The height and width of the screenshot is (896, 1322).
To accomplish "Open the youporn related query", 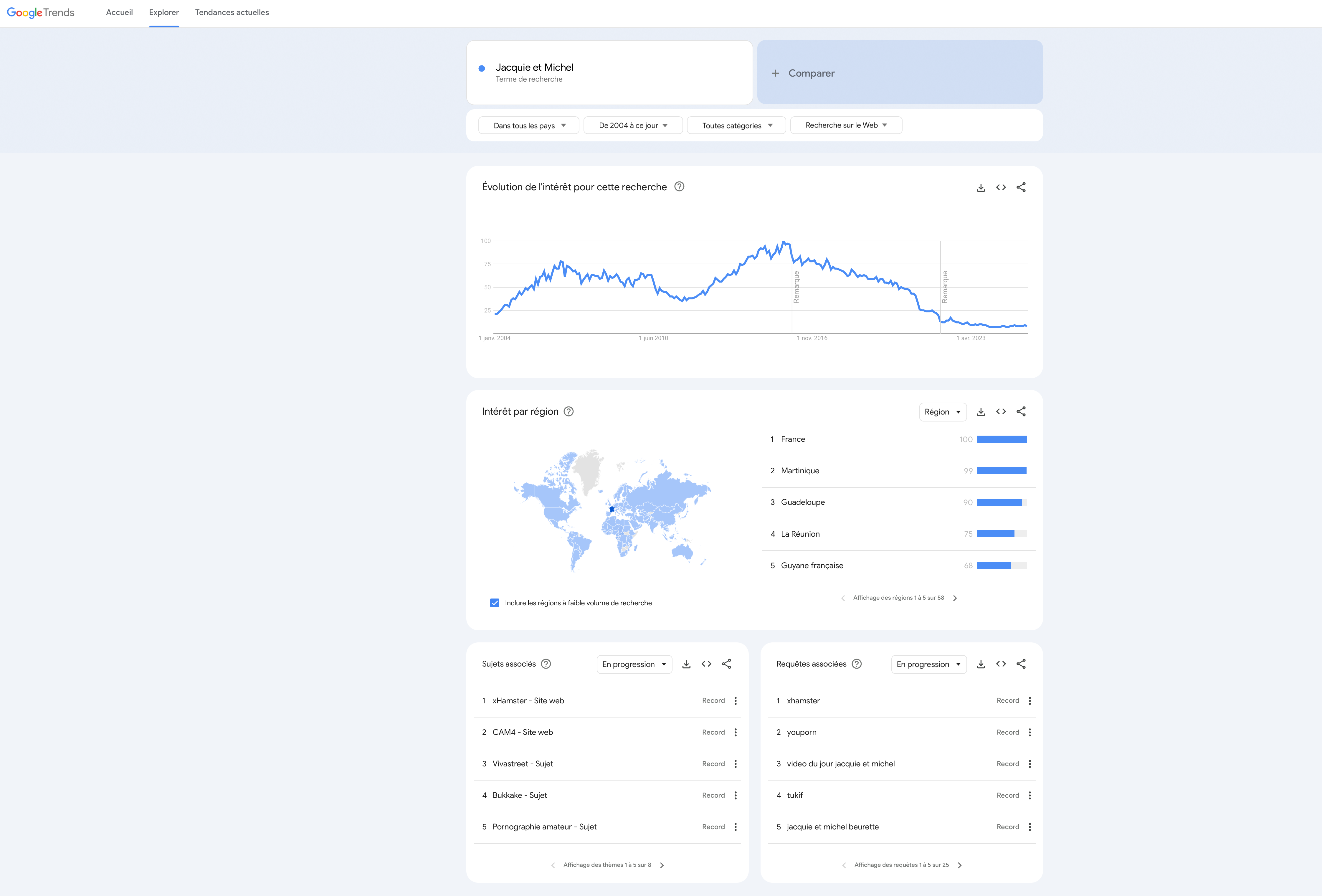I will coord(802,732).
